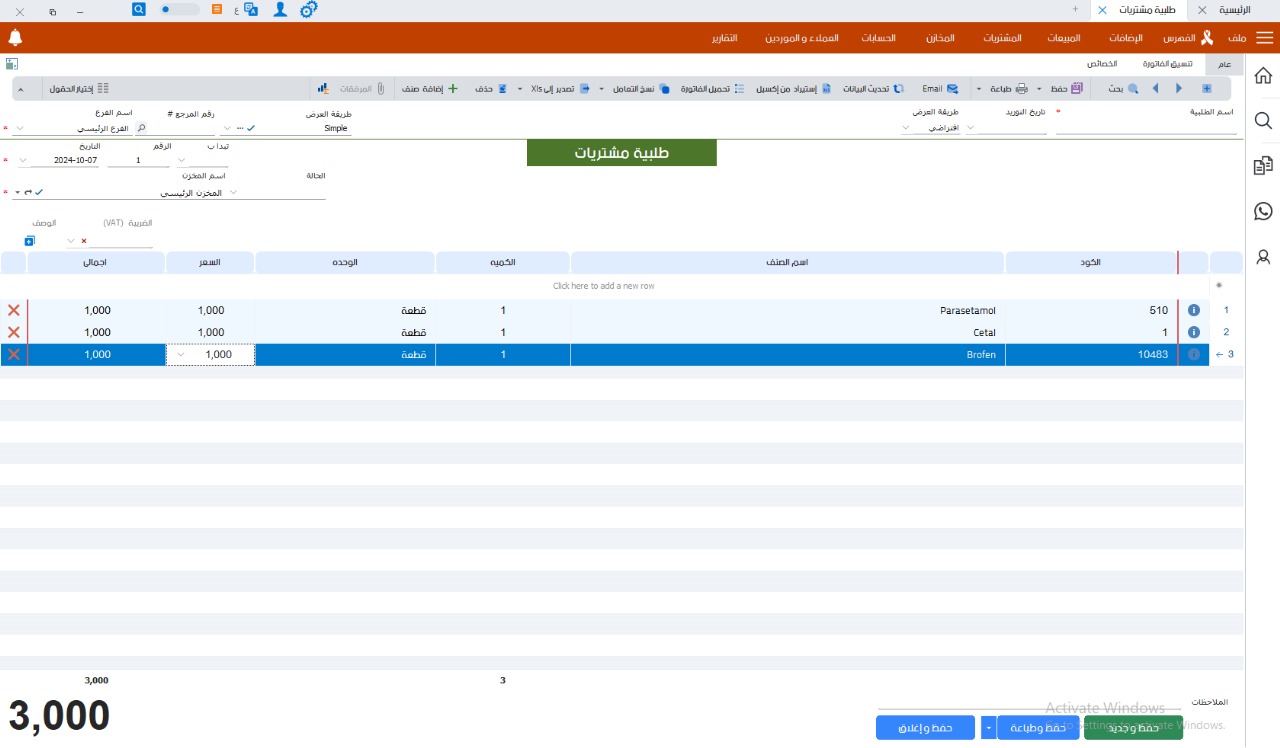Click the info icon for the Cetal row
Image resolution: width=1280 pixels, height=748 pixels.
tap(1193, 332)
